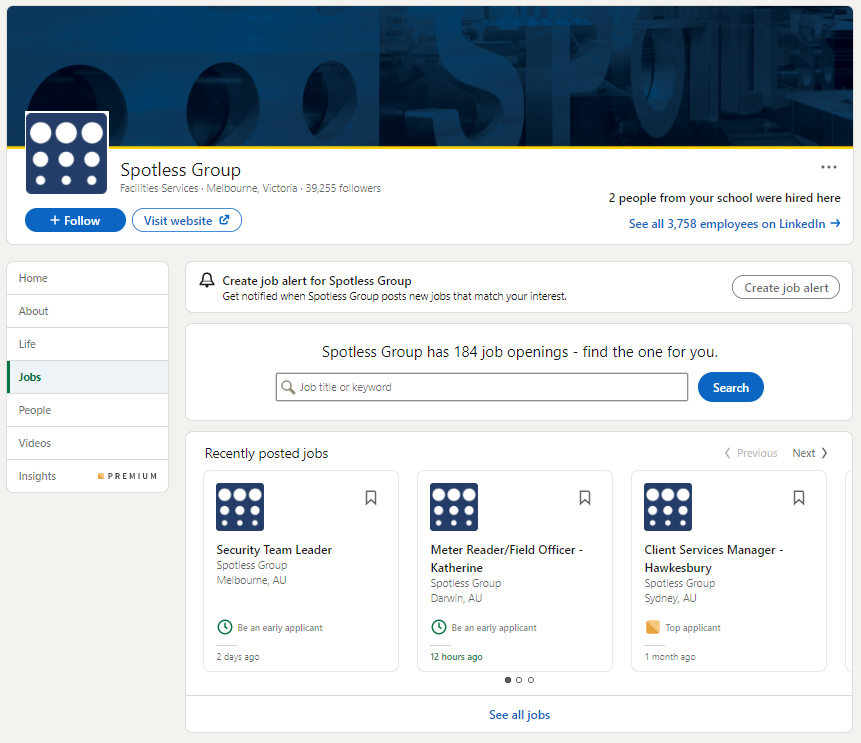Open the People section in the sidebar
The image size is (861, 743).
point(35,410)
